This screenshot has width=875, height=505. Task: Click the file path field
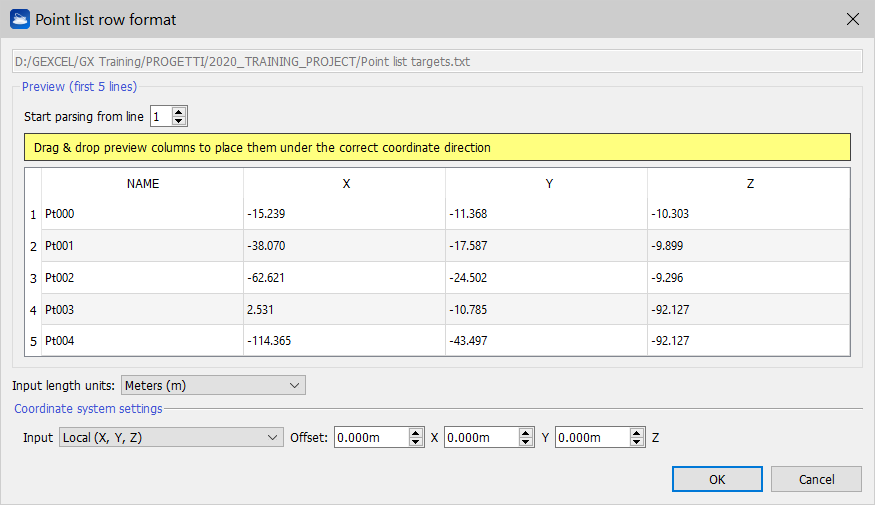pos(437,62)
